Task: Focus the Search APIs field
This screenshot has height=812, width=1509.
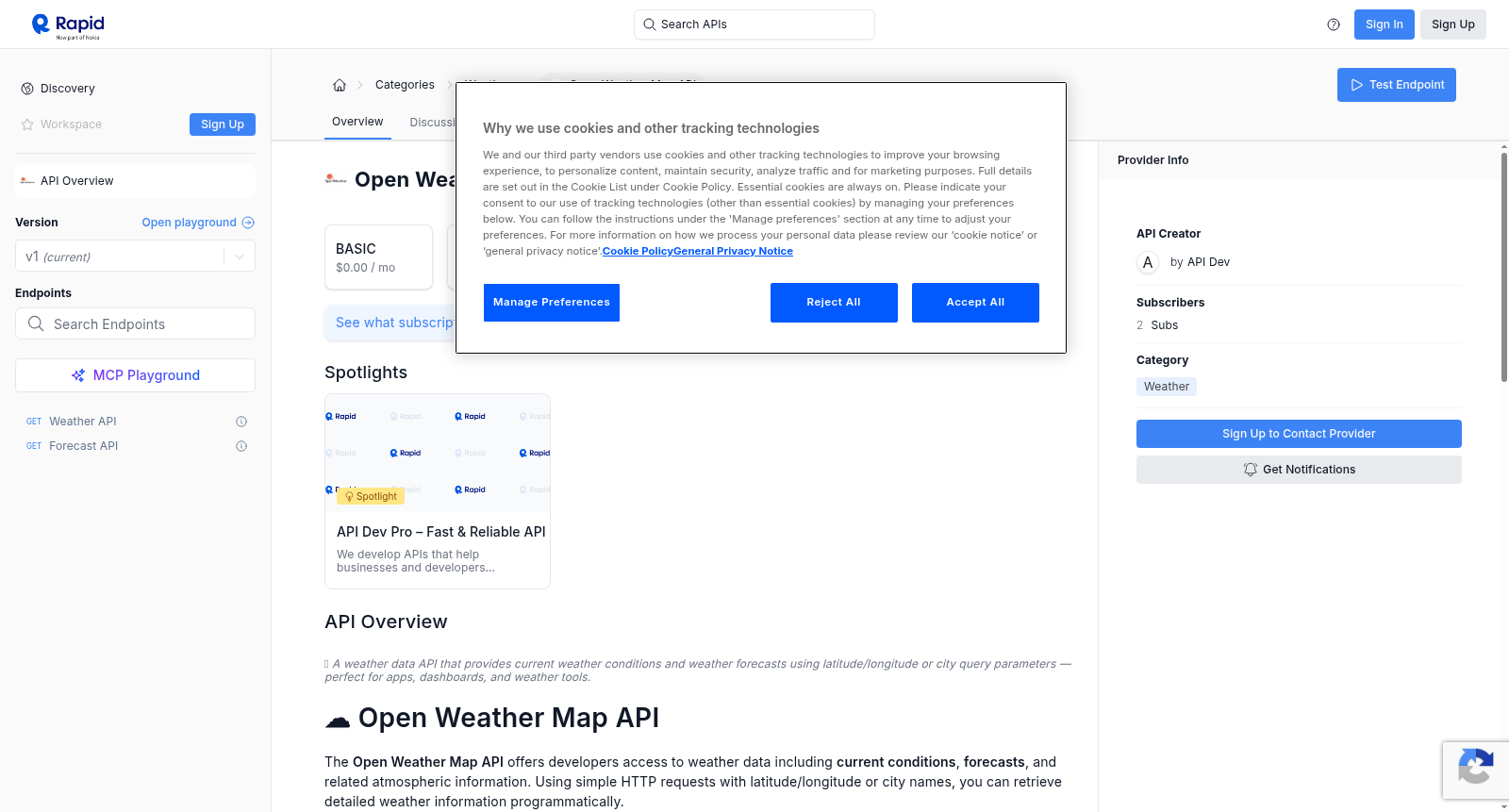Action: click(754, 25)
